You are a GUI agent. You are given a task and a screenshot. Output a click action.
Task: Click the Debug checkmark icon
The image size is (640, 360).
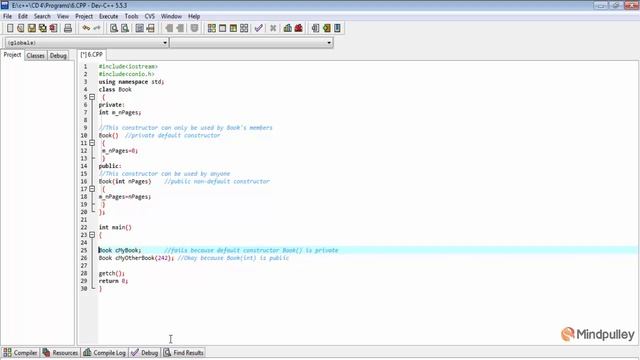click(258, 28)
